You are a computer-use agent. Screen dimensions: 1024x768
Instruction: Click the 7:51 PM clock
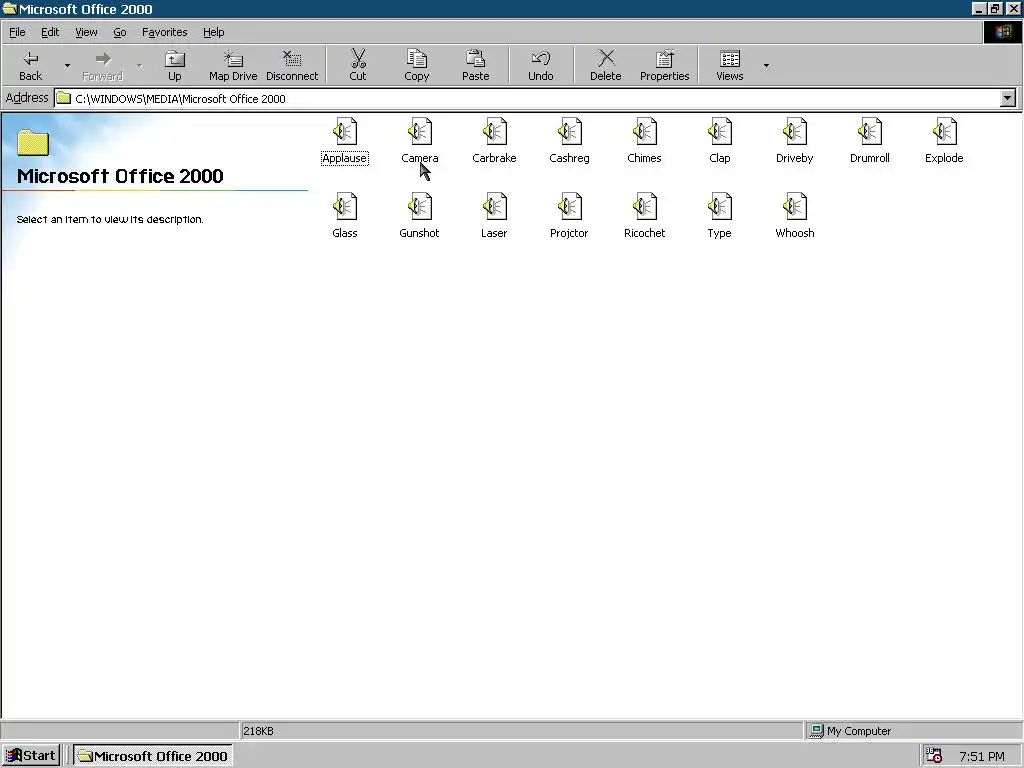[x=982, y=757]
